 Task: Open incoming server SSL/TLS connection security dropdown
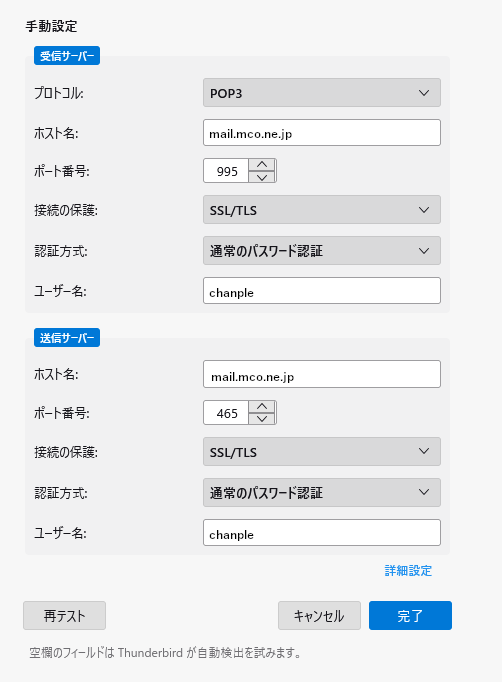[322, 210]
